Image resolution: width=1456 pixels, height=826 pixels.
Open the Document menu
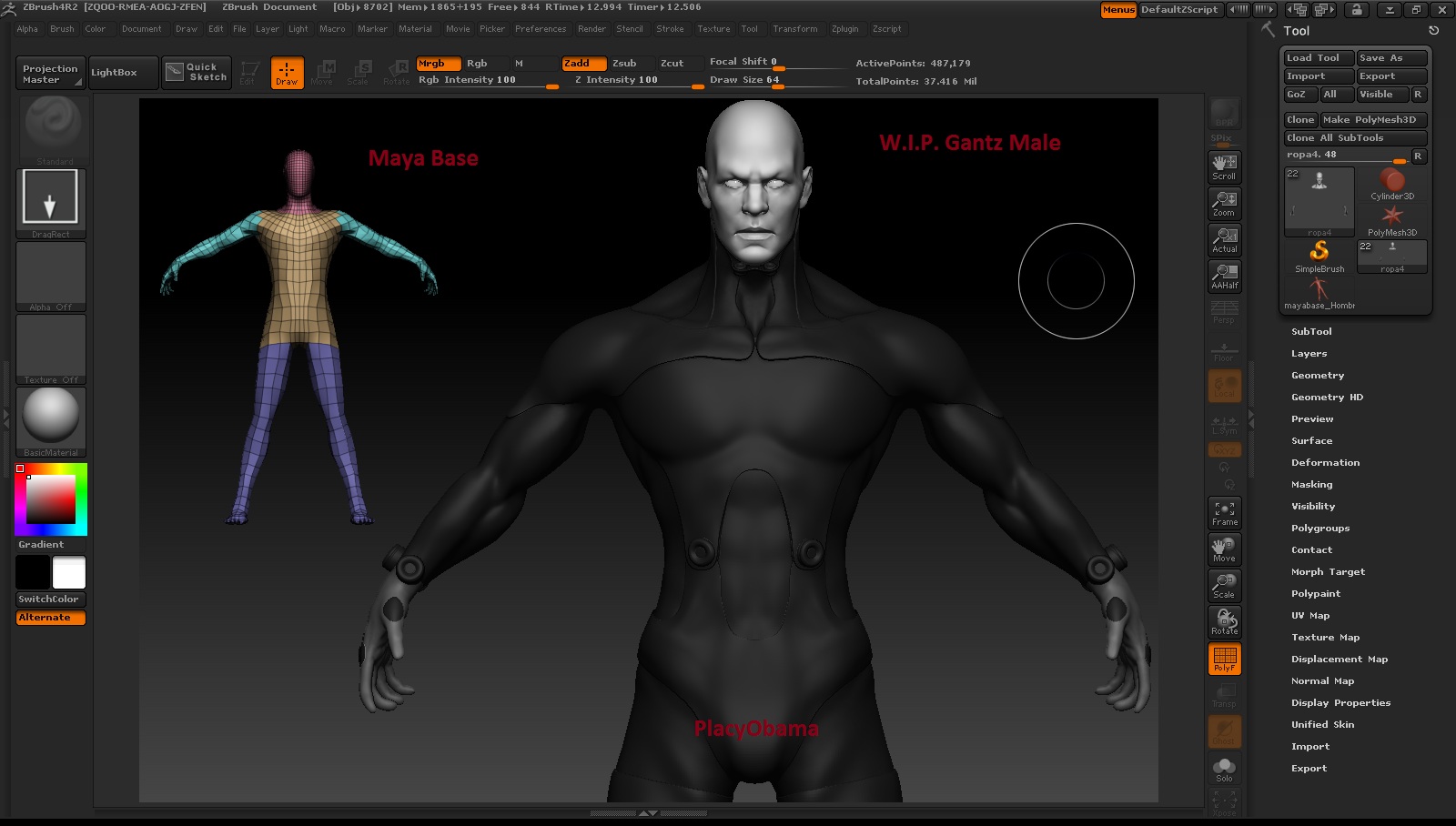click(141, 29)
